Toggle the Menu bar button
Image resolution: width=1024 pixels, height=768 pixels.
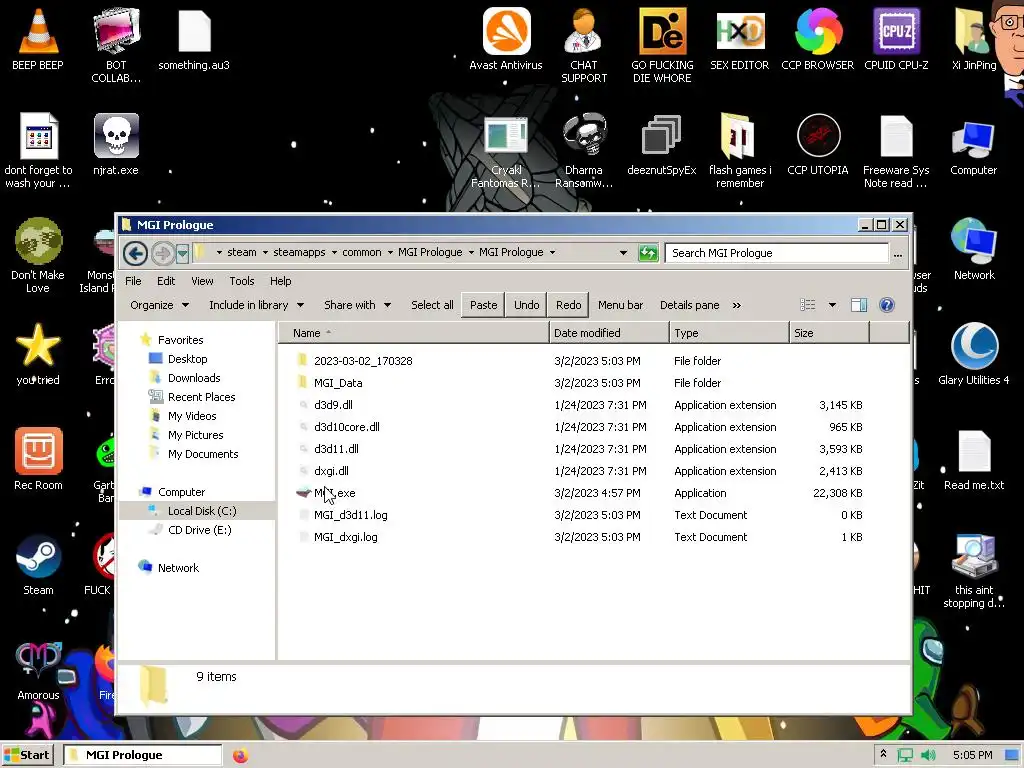620,305
